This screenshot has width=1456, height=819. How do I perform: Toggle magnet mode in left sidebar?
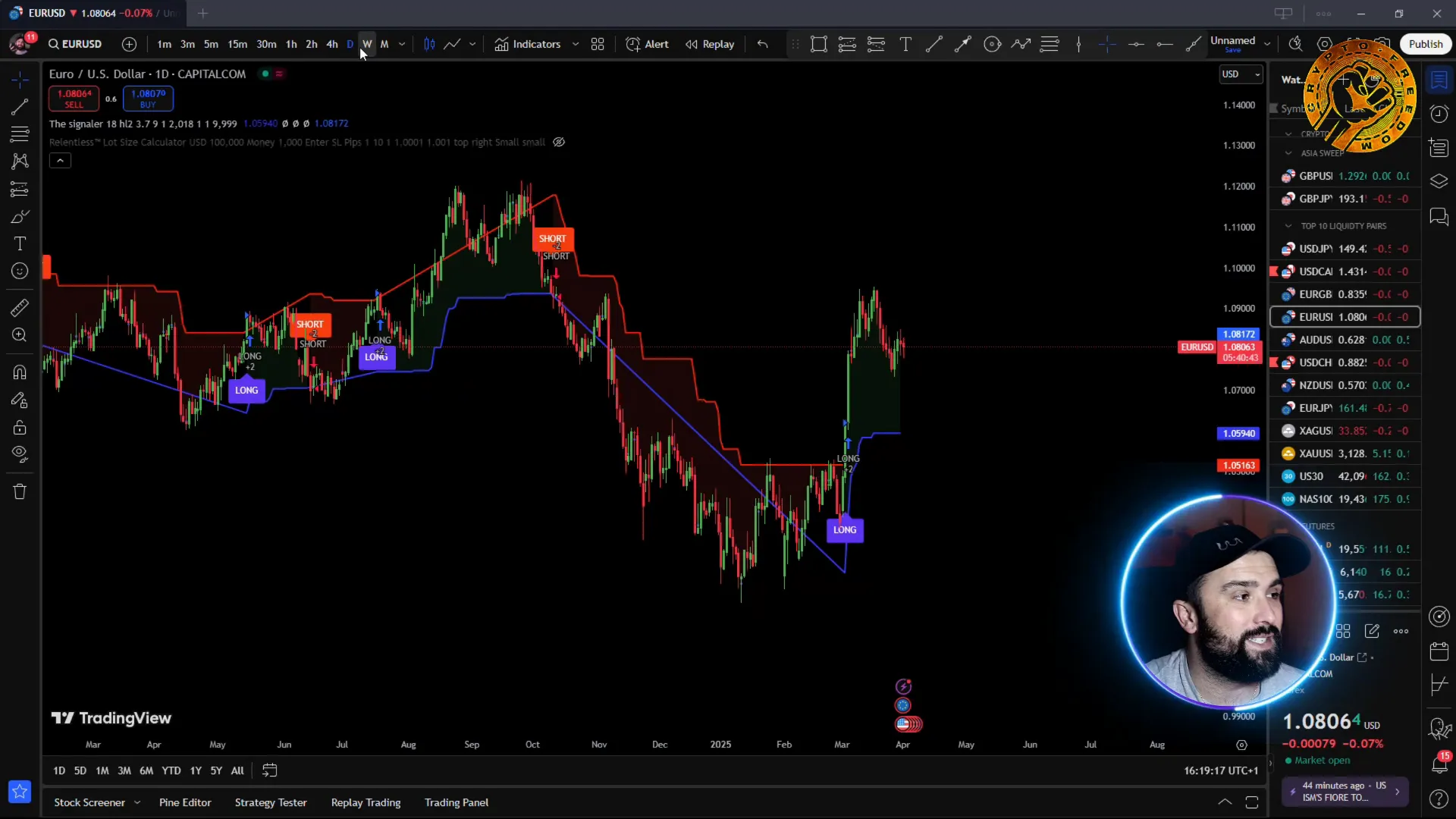click(20, 372)
